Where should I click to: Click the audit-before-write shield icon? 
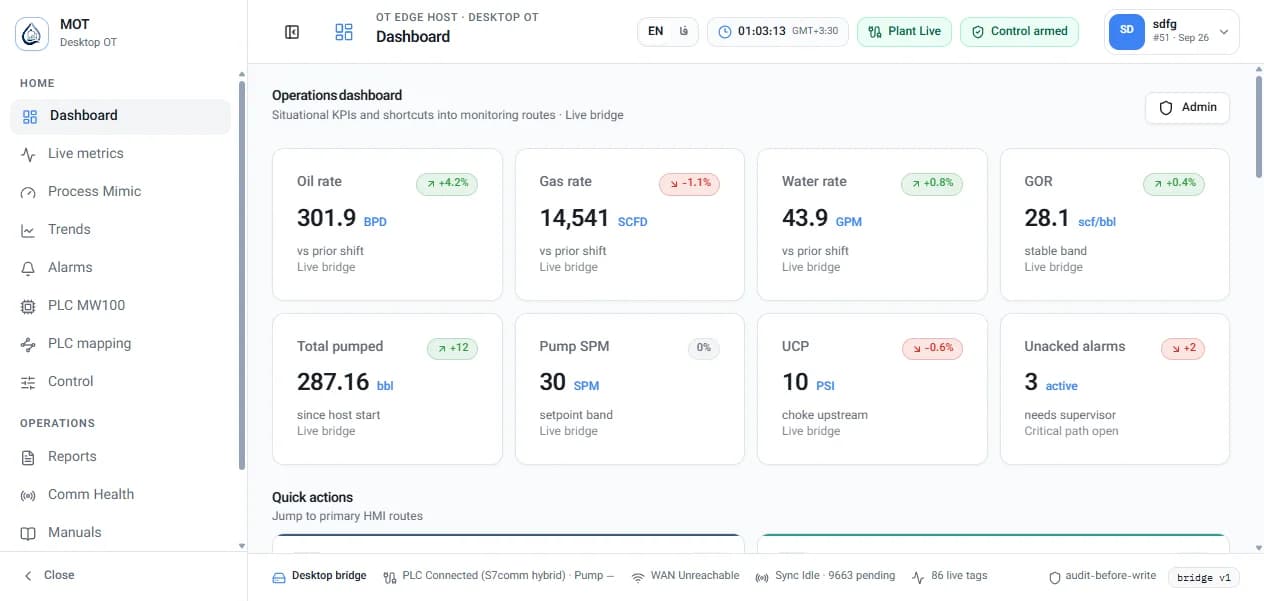[1054, 577]
